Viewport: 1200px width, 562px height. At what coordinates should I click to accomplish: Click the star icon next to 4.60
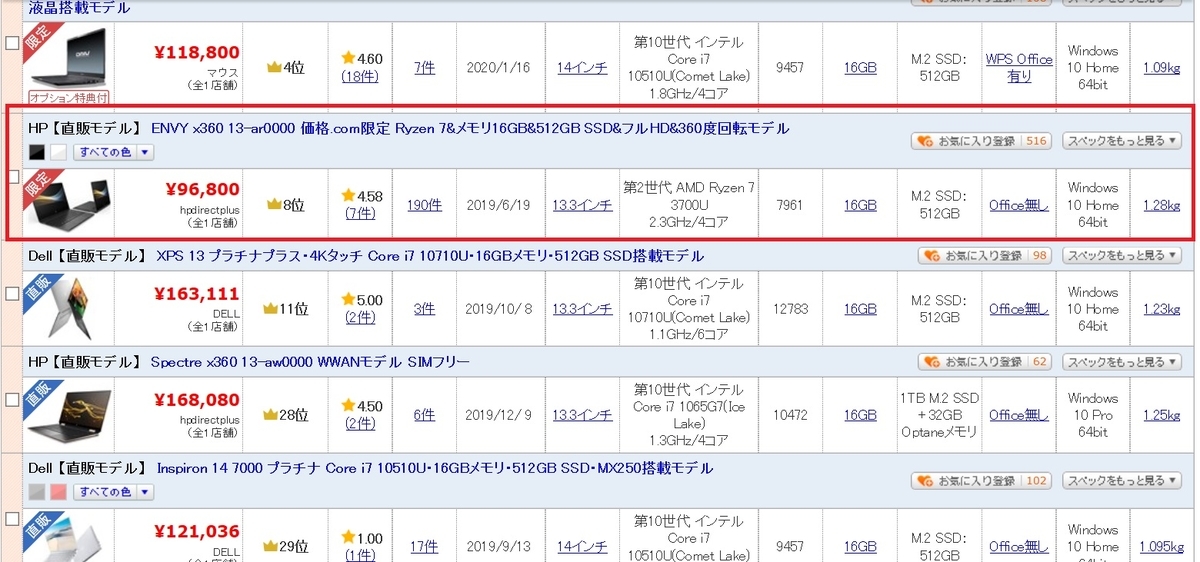pos(348,59)
